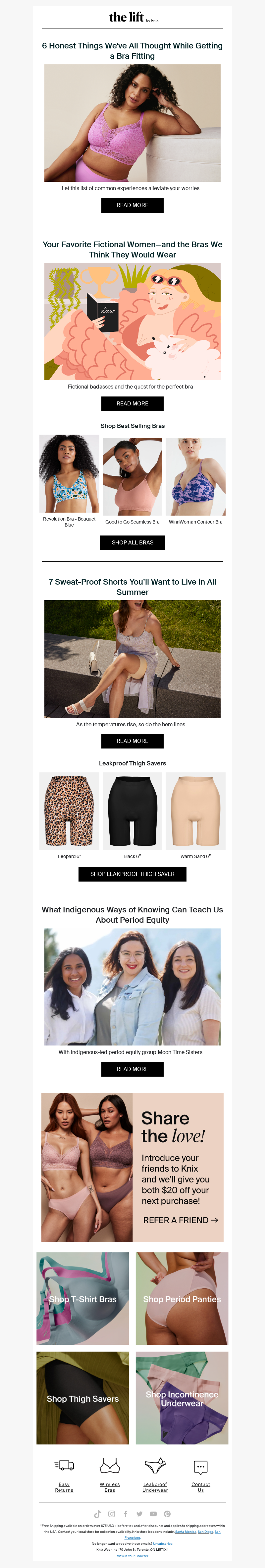Click READ MORE under bra fitting article
This screenshot has height=1568, width=265.
[x=132, y=205]
